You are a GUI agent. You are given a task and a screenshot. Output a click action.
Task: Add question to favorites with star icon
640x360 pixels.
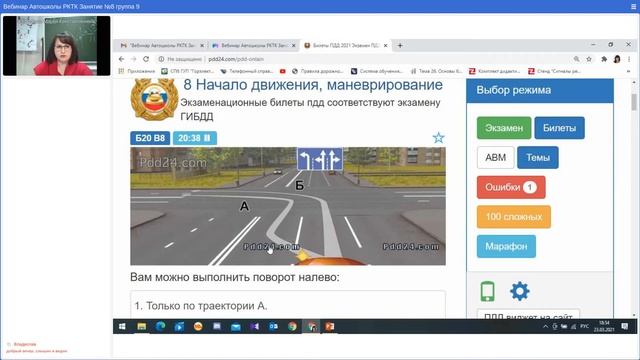tap(438, 138)
